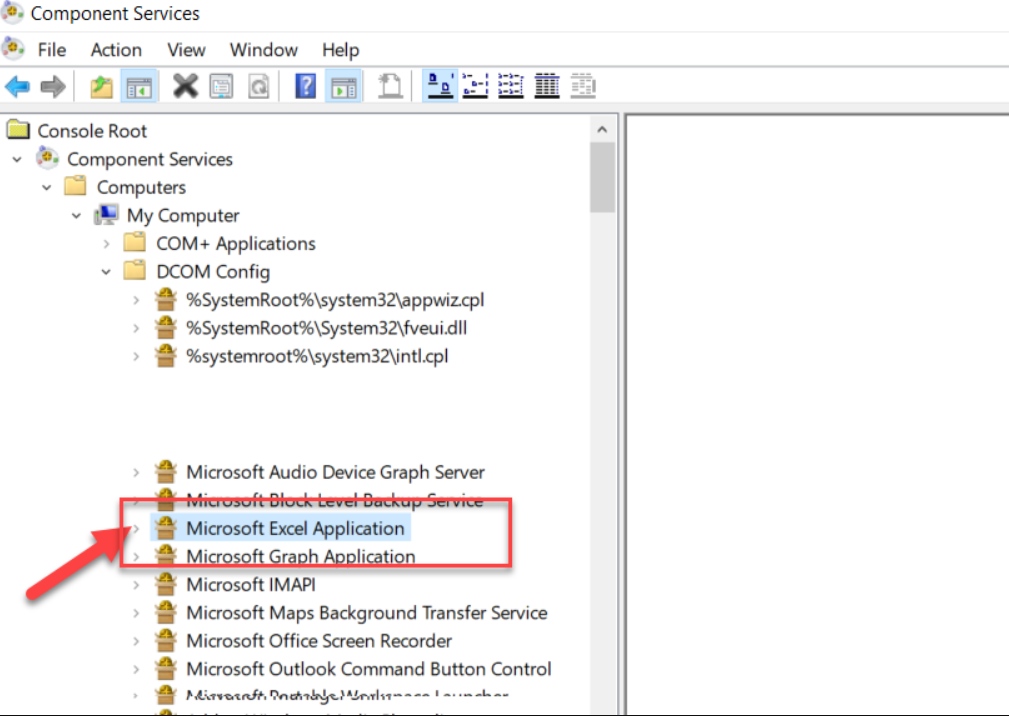The height and width of the screenshot is (716, 1009).
Task: Click the appwiz.cpl package icon
Action: point(166,299)
